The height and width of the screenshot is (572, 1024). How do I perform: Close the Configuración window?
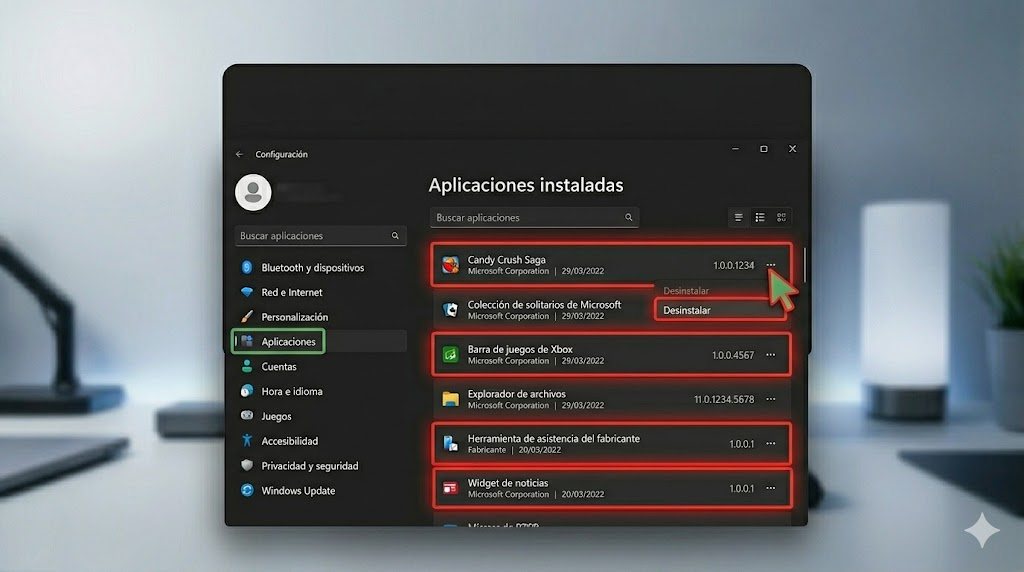click(x=792, y=149)
